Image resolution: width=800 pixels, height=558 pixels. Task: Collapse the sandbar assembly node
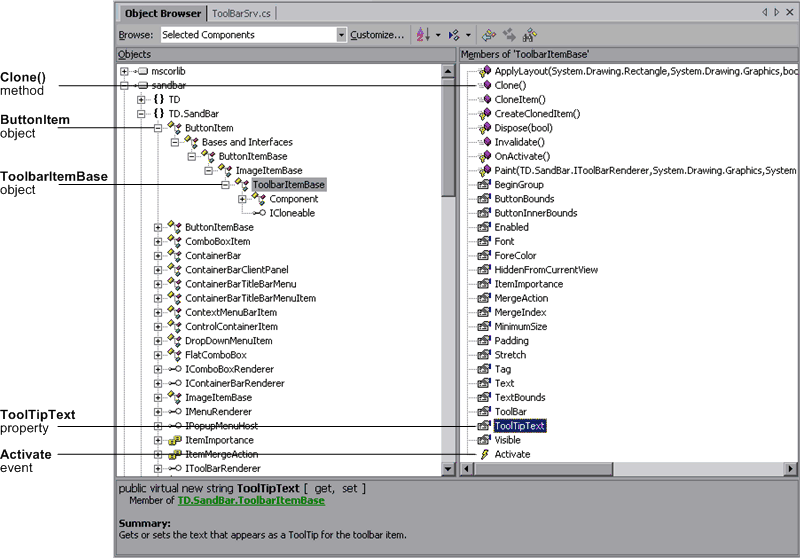pyautogui.click(x=124, y=85)
